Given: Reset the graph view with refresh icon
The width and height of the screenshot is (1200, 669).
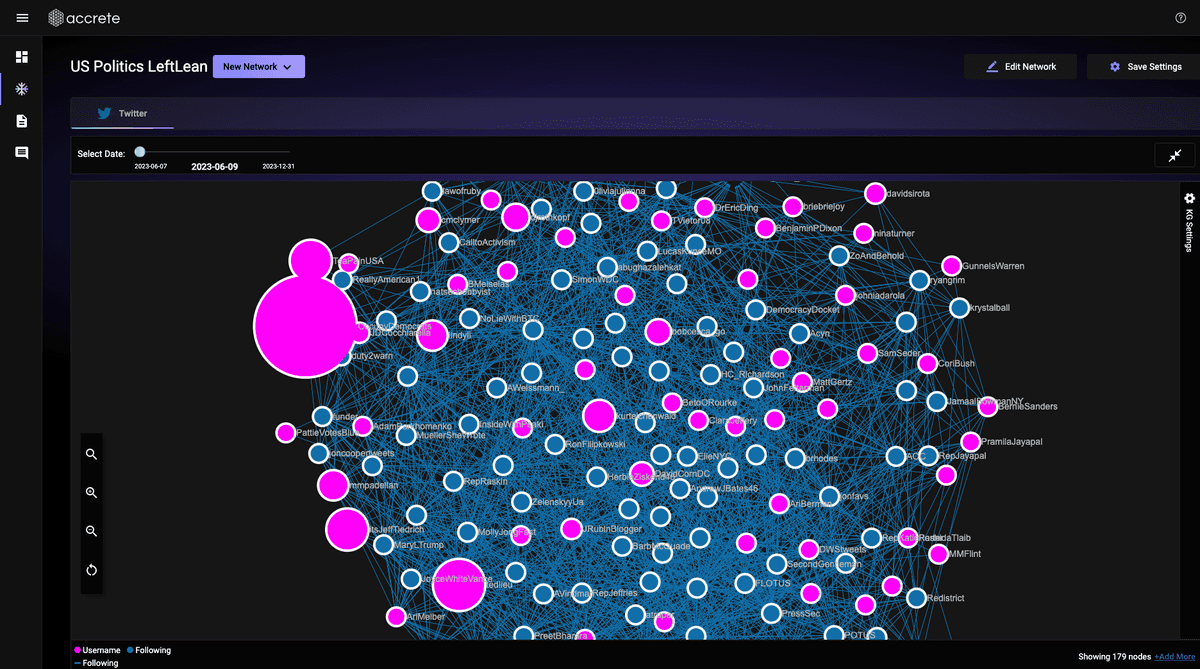Looking at the screenshot, I should coord(91,570).
